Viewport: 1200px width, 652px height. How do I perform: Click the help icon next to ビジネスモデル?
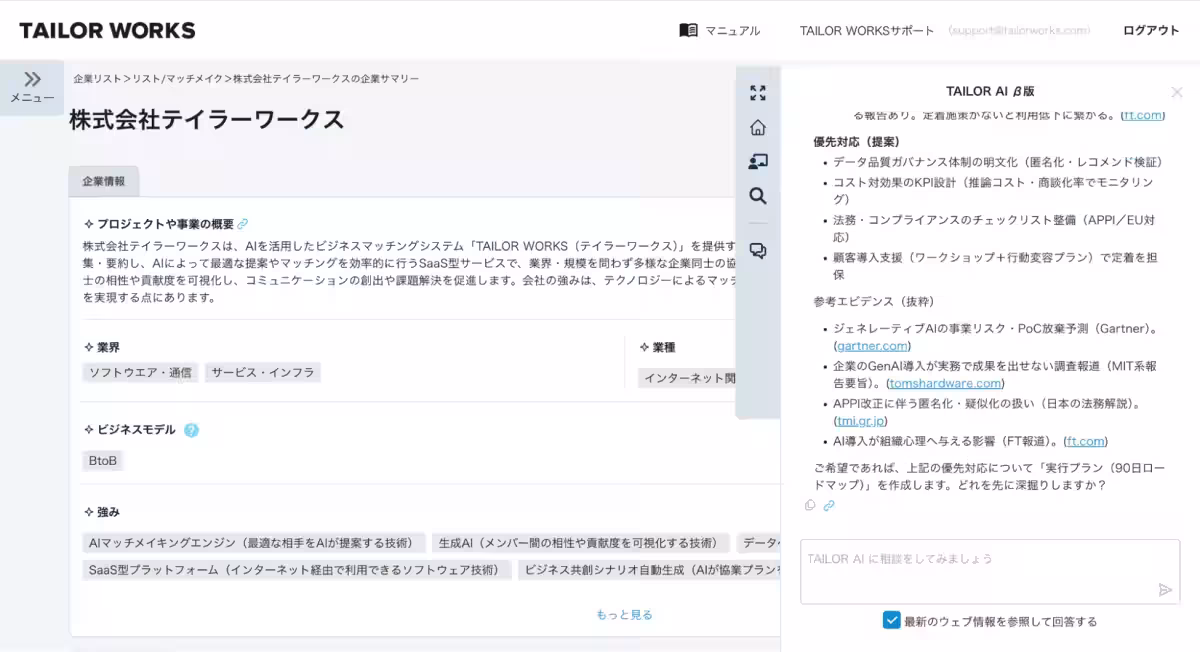pos(191,430)
